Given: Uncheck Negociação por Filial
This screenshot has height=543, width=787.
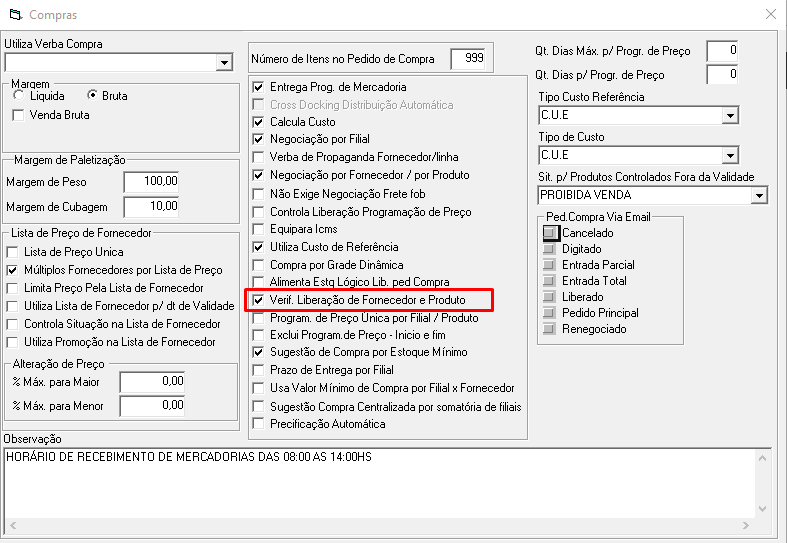Looking at the screenshot, I should tap(258, 139).
